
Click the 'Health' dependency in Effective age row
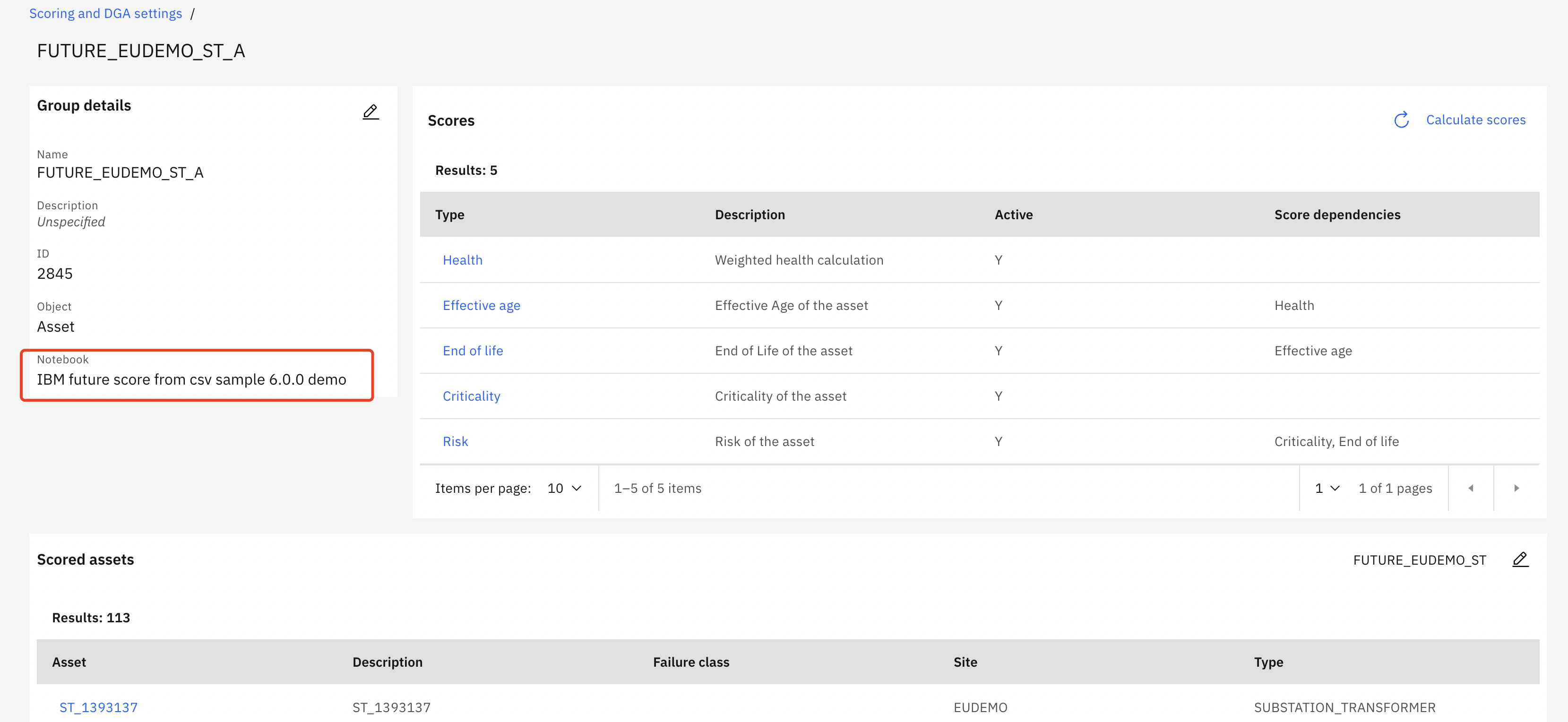pos(1294,306)
